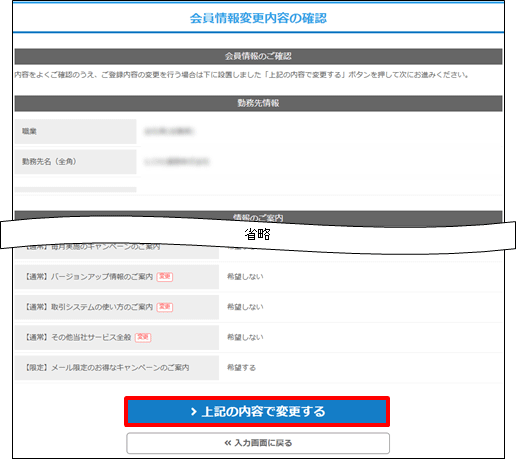The image size is (516, 459).
Task: Click the 希望しない value for 取引システムの使い方
Action: 245,307
